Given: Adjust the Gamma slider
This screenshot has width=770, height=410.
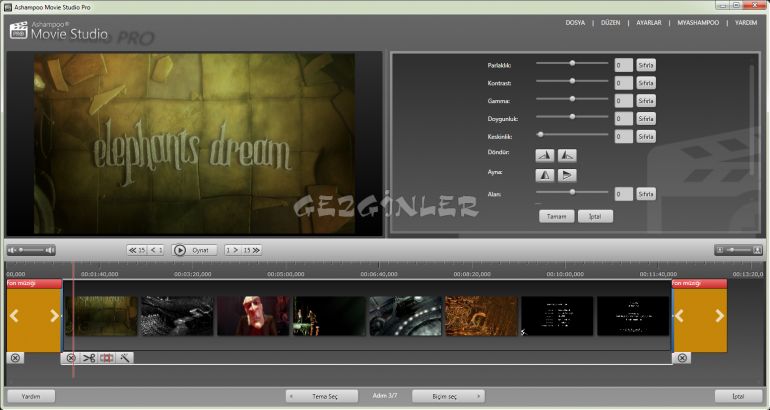Looking at the screenshot, I should tap(572, 99).
